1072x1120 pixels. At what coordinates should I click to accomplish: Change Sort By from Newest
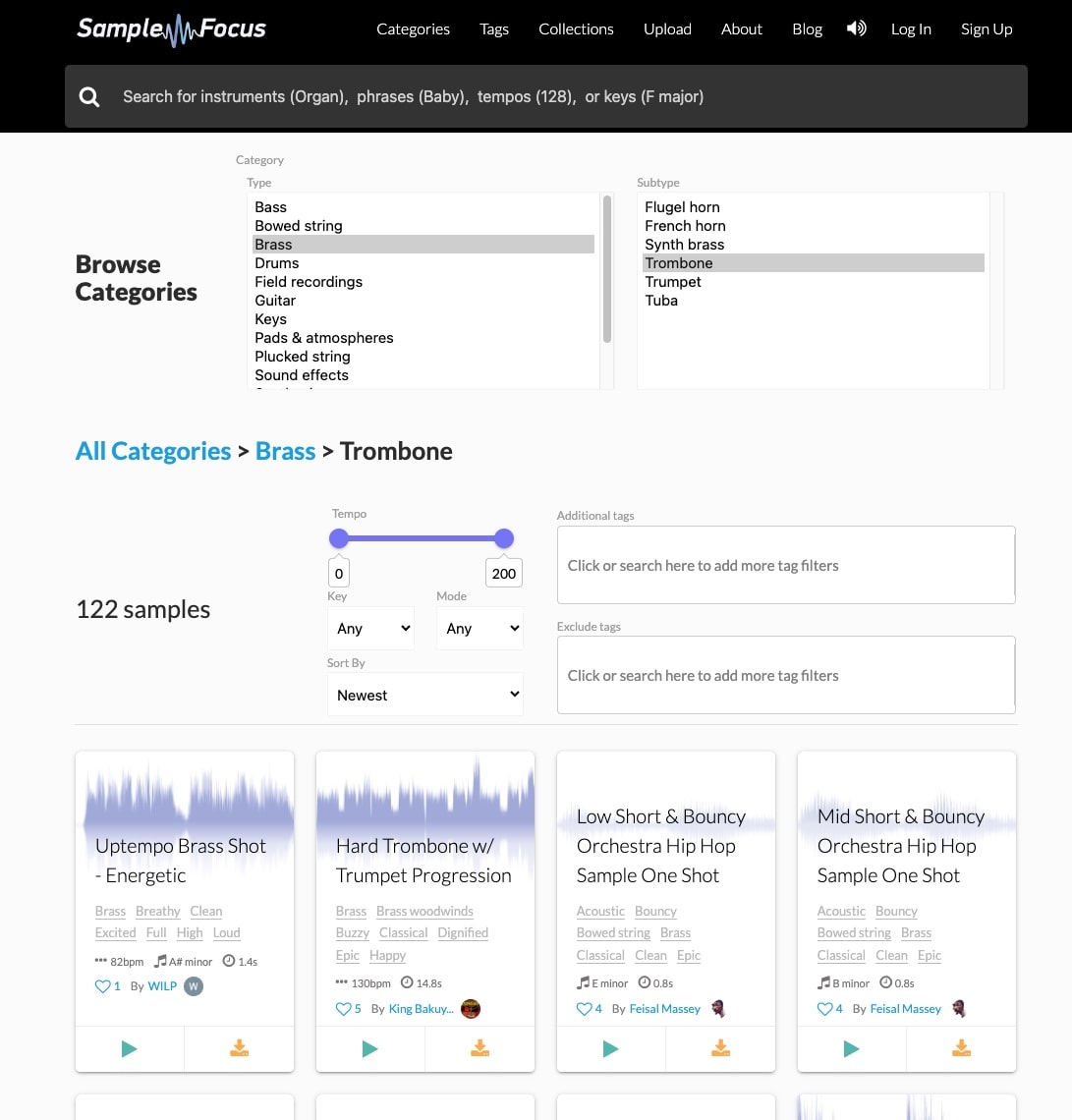coord(424,695)
